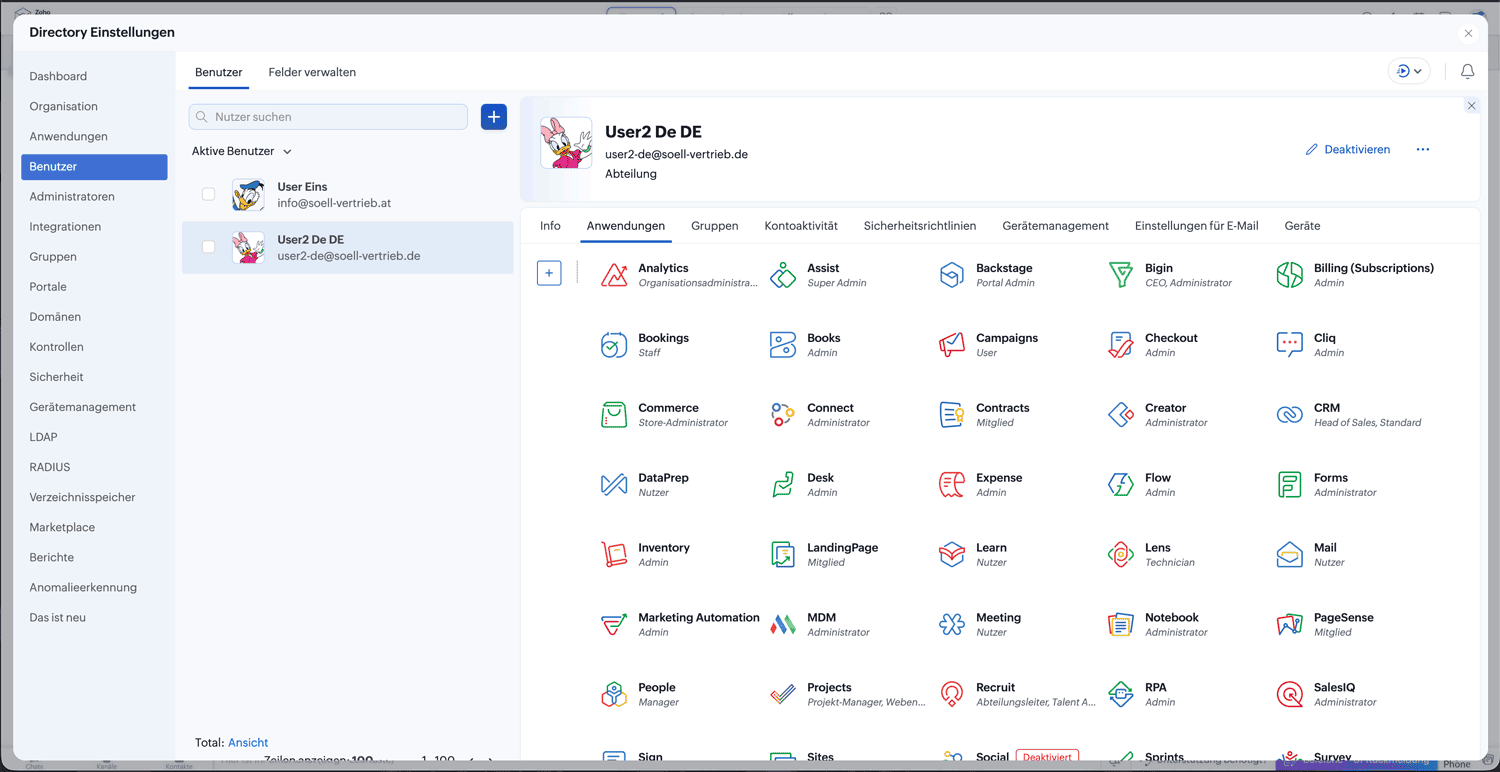
Task: Select the SalesIQ app icon
Action: click(1290, 694)
